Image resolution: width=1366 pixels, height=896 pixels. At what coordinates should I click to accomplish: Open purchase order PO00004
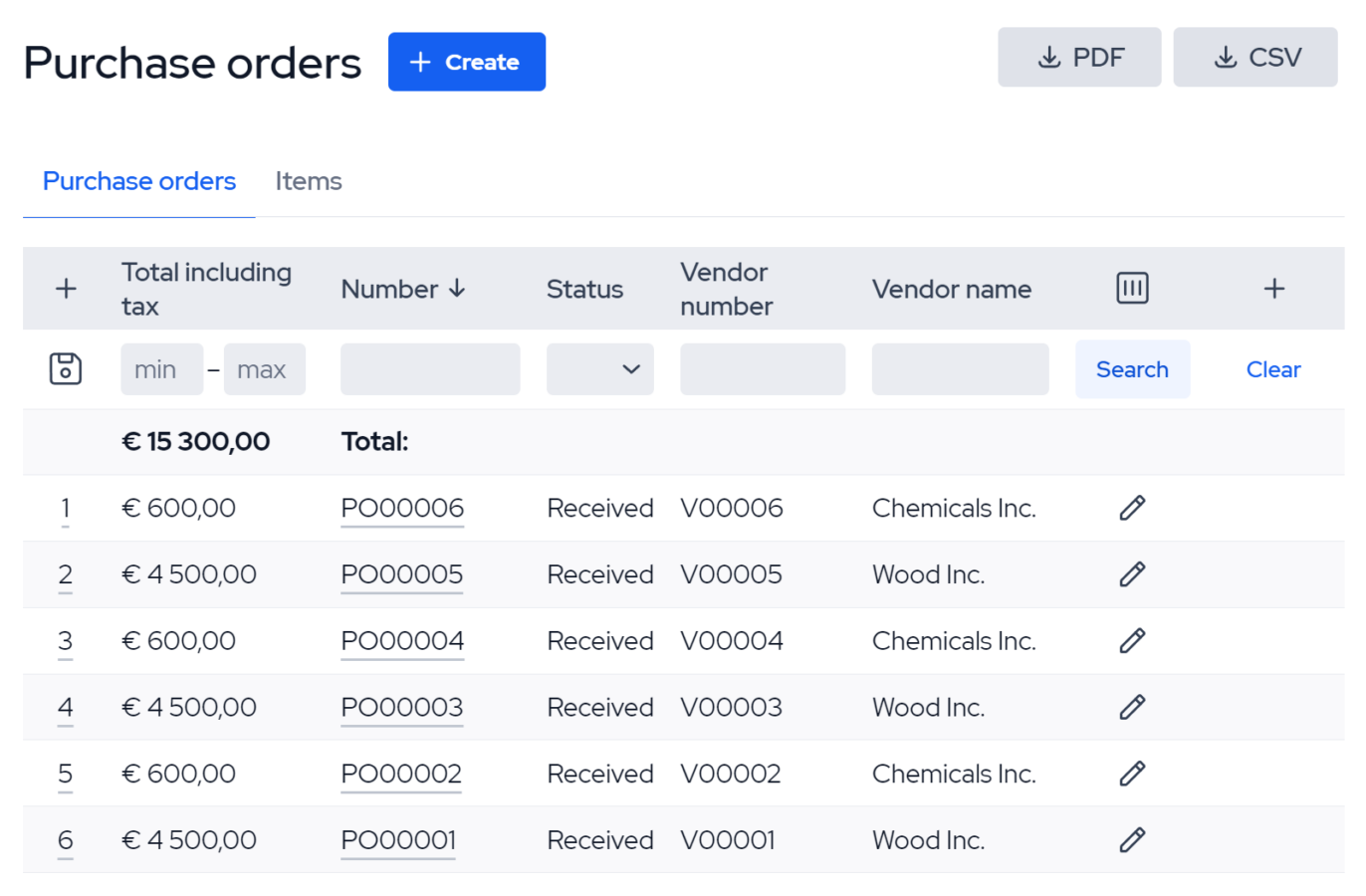click(x=402, y=640)
